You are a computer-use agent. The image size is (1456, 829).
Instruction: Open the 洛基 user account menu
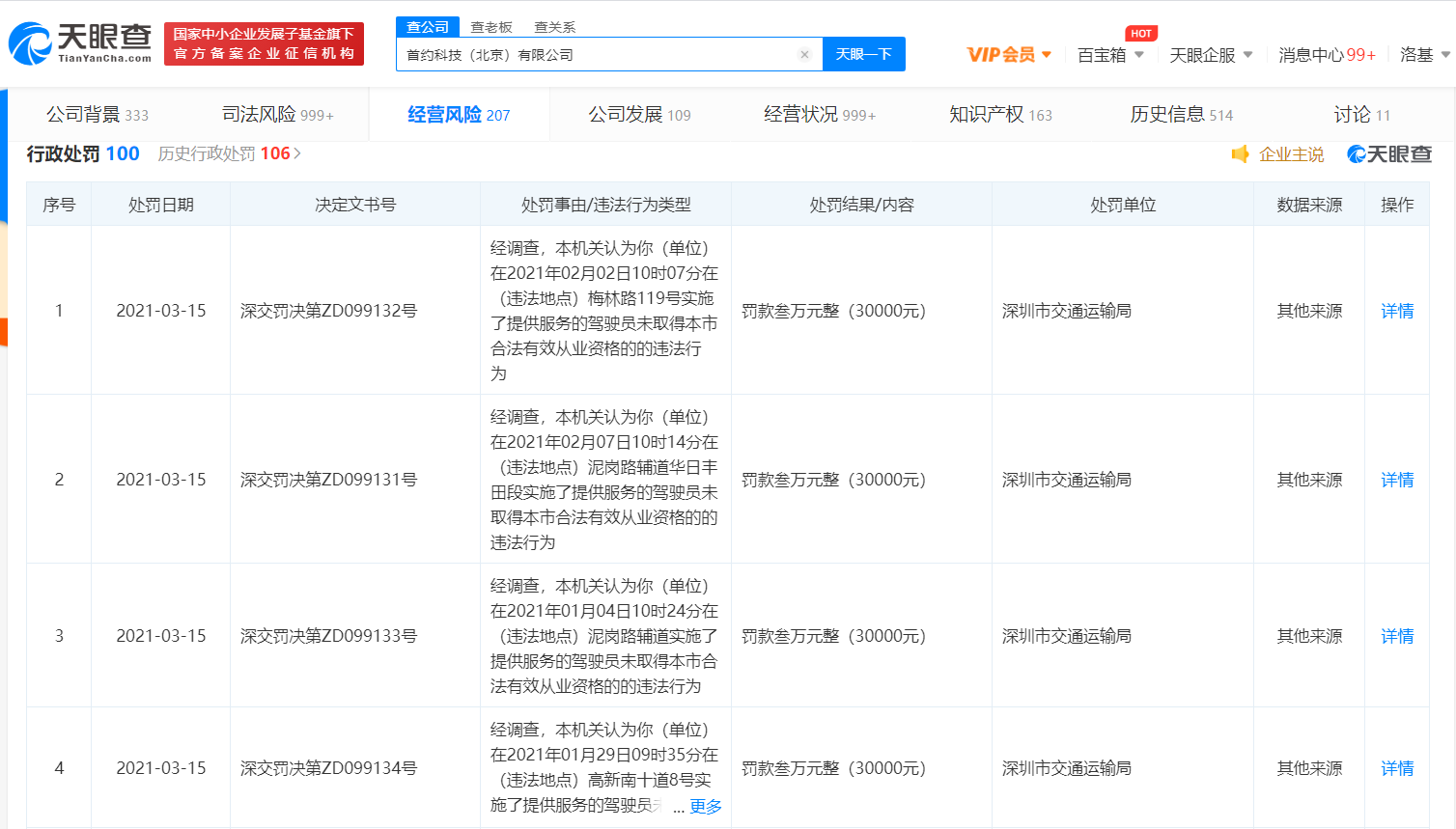[x=1424, y=55]
